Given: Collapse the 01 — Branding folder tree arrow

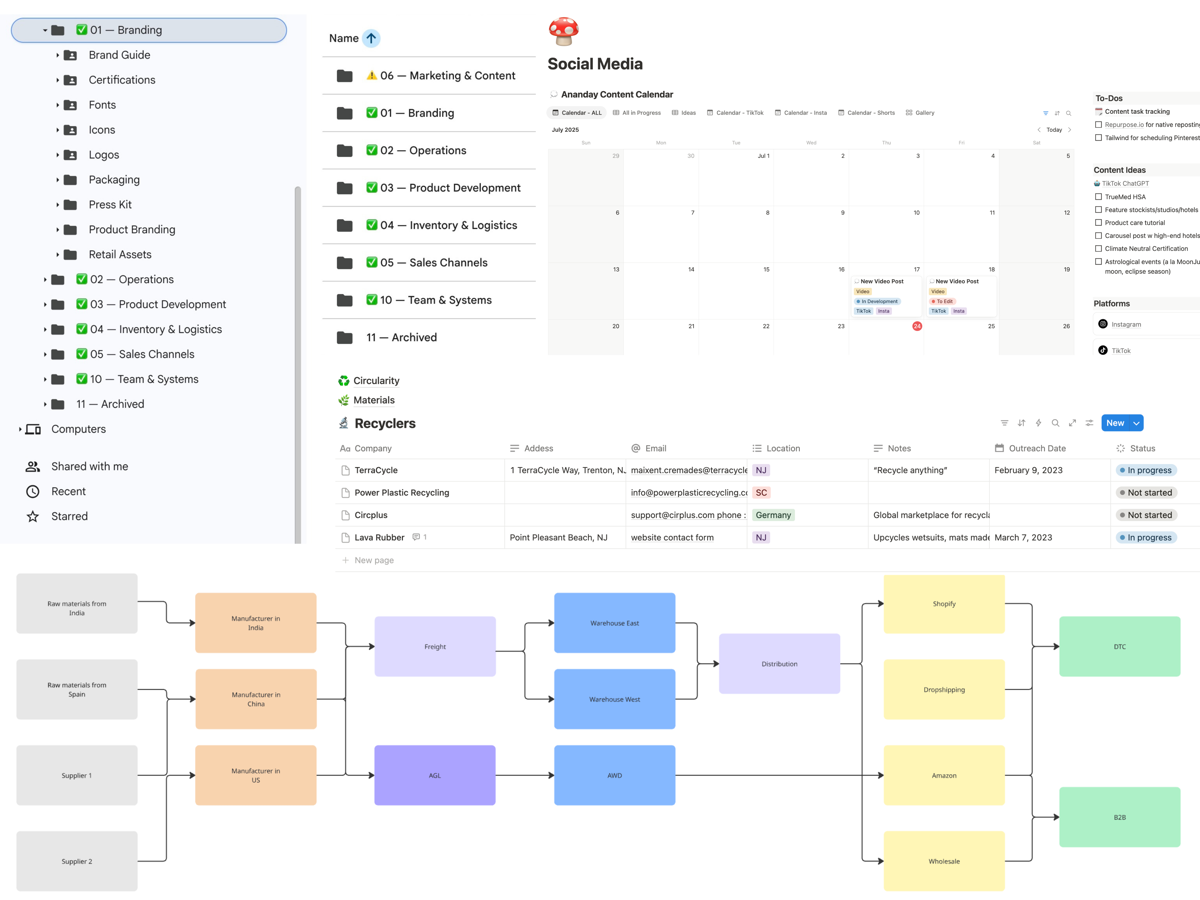Looking at the screenshot, I should tap(45, 31).
